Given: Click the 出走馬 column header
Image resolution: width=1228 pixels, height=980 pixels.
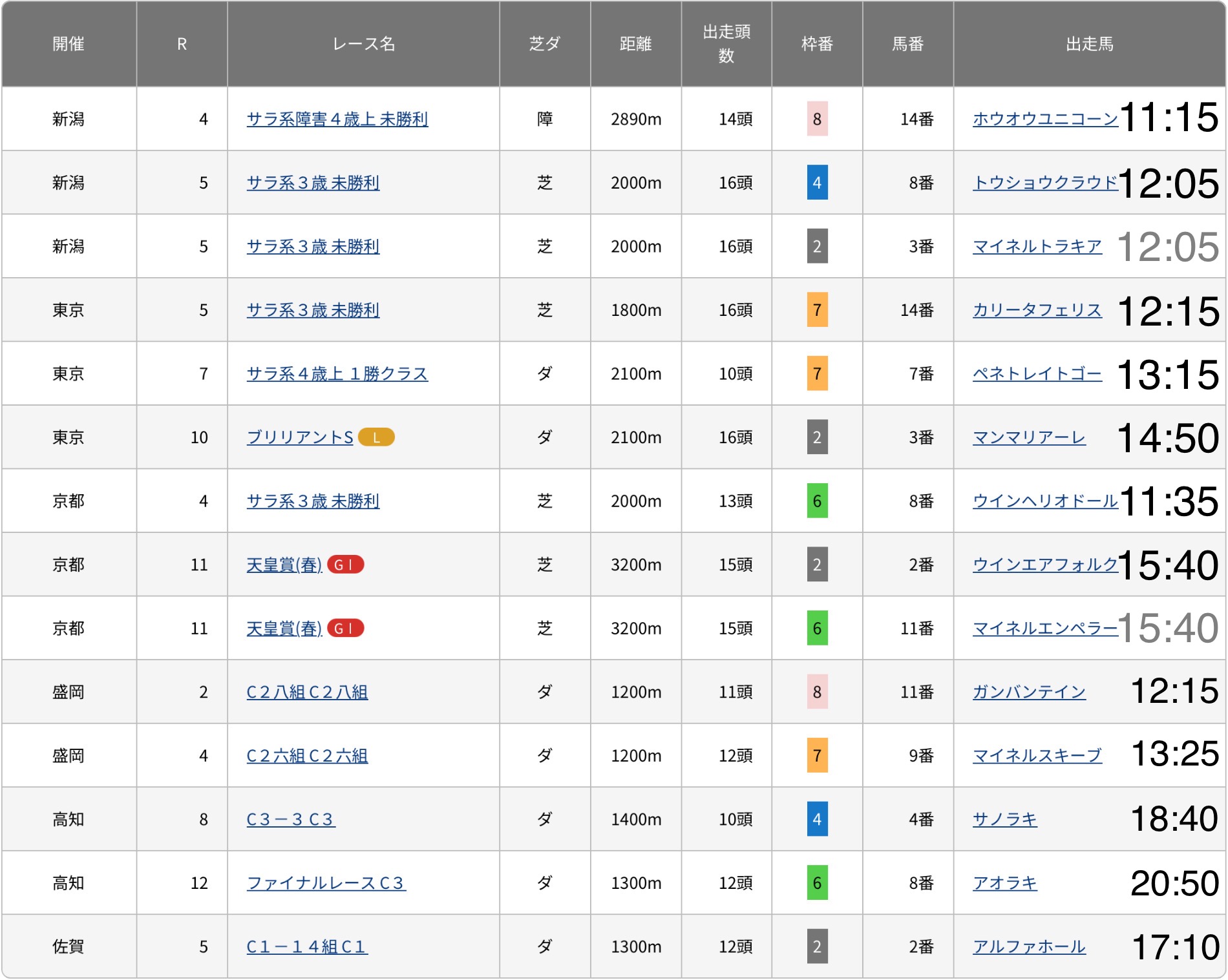Looking at the screenshot, I should pyautogui.click(x=1089, y=44).
